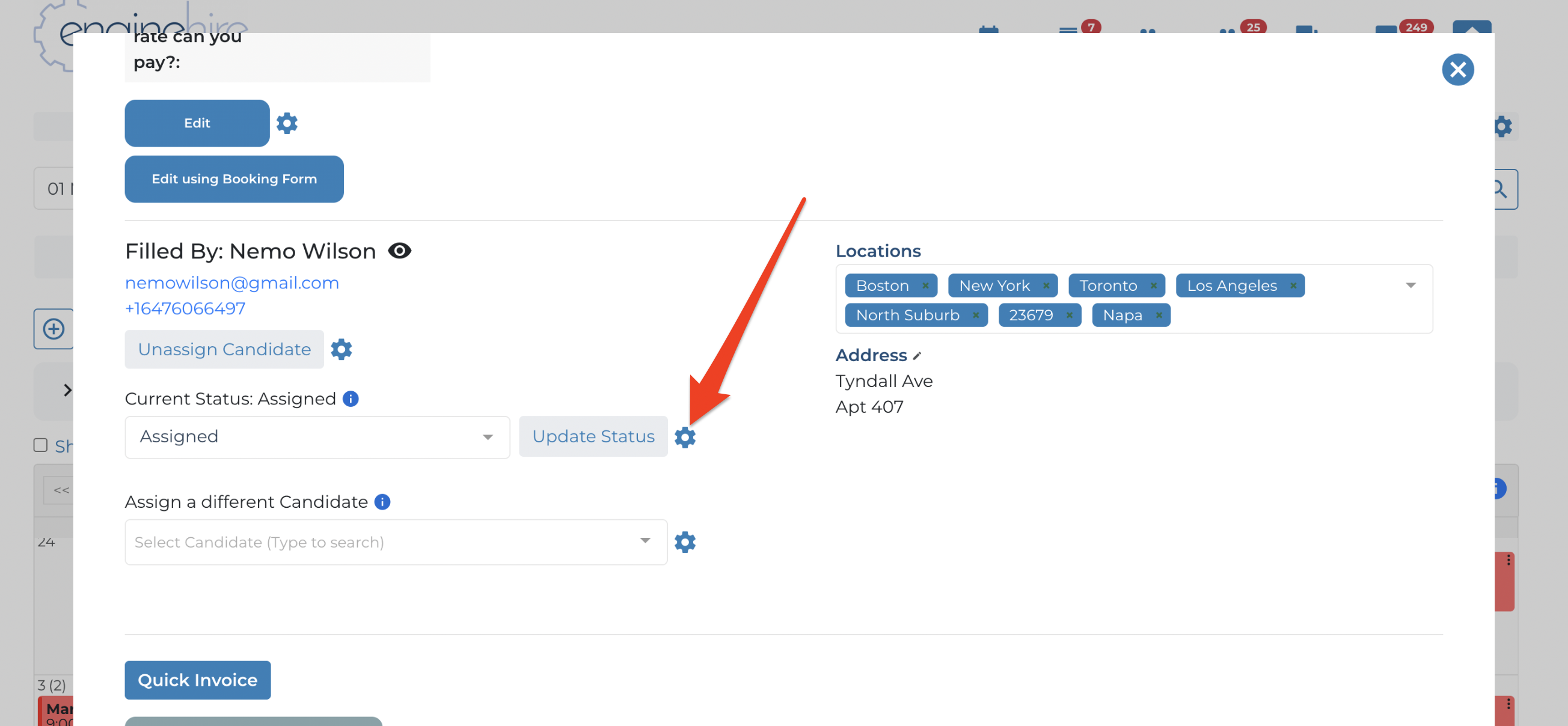Open settings gear next to Update Status

point(685,437)
